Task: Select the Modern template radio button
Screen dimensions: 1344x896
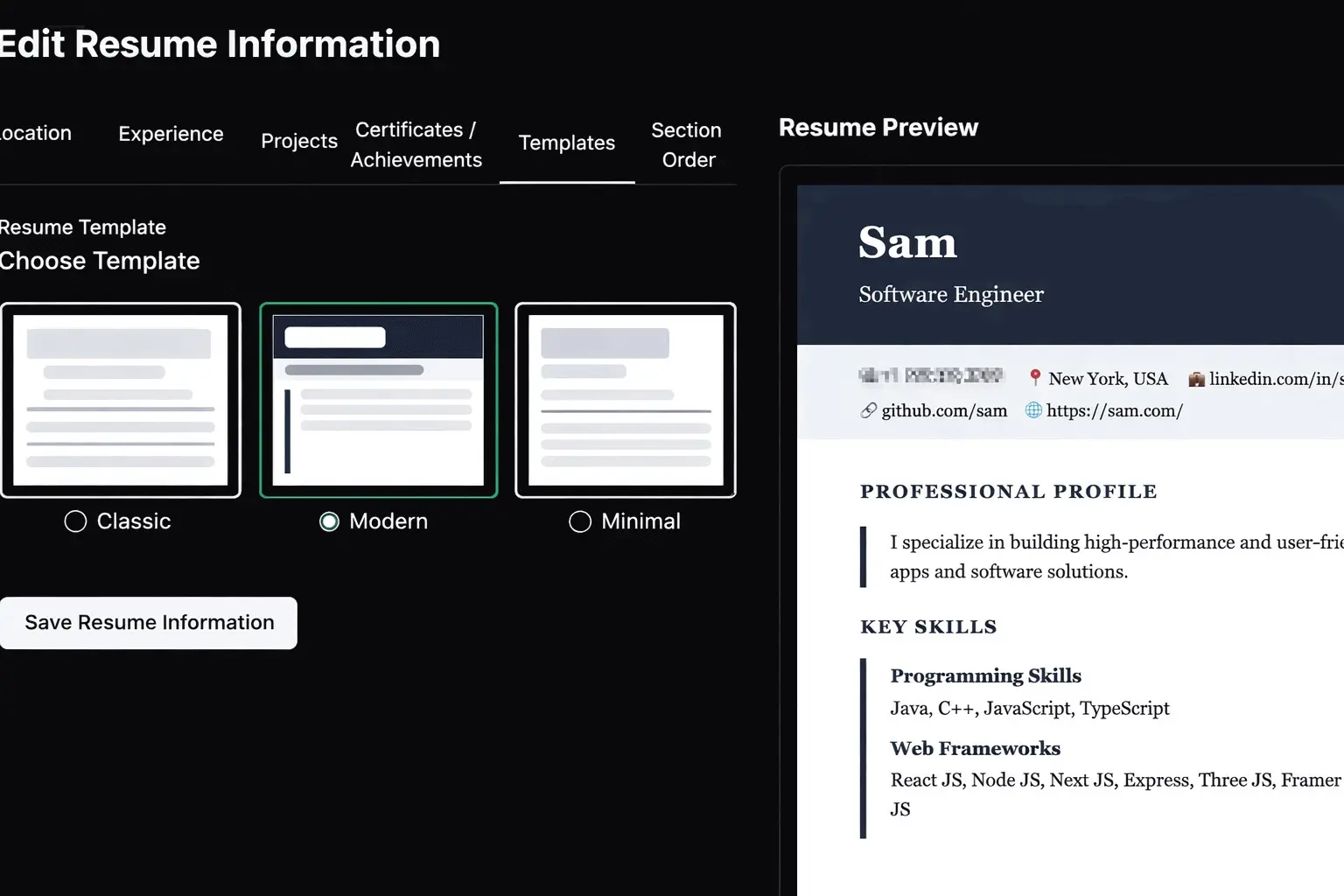Action: [329, 521]
